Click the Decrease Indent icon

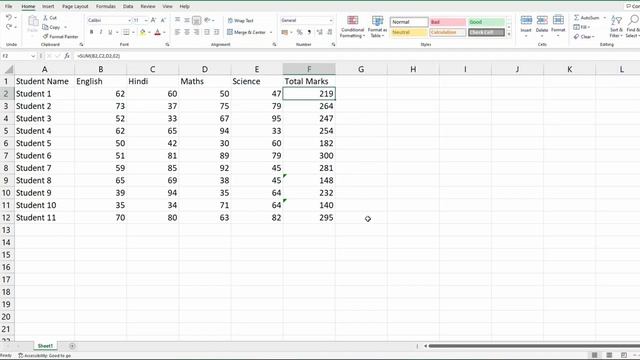(207, 32)
